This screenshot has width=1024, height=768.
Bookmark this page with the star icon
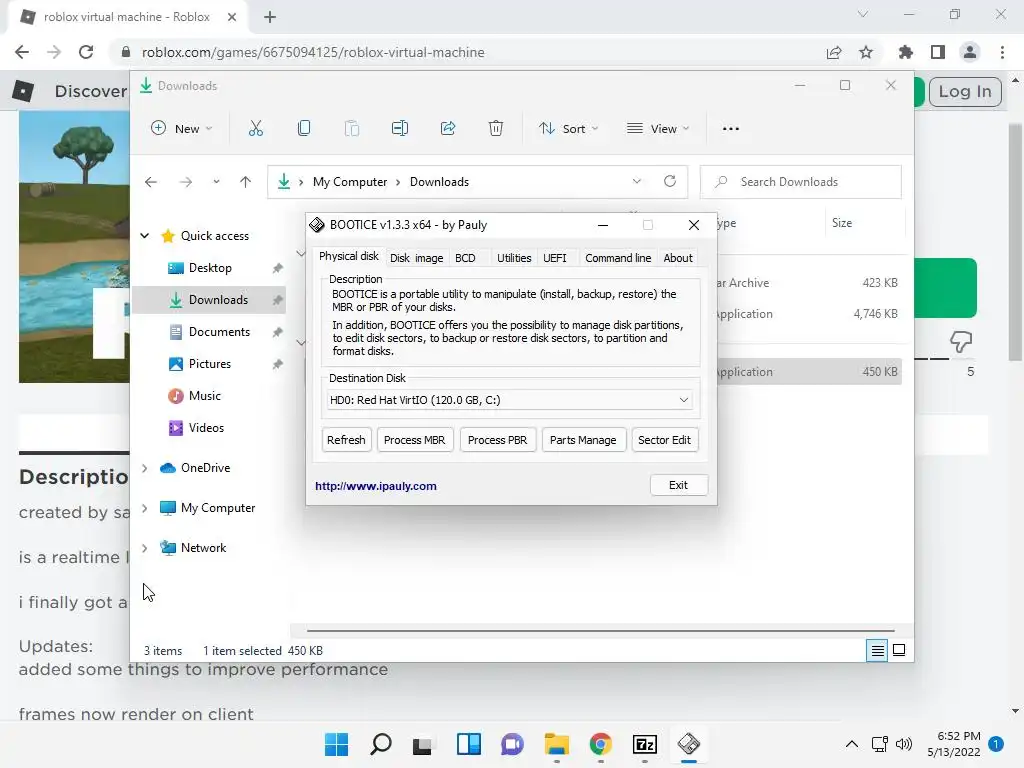(x=866, y=52)
